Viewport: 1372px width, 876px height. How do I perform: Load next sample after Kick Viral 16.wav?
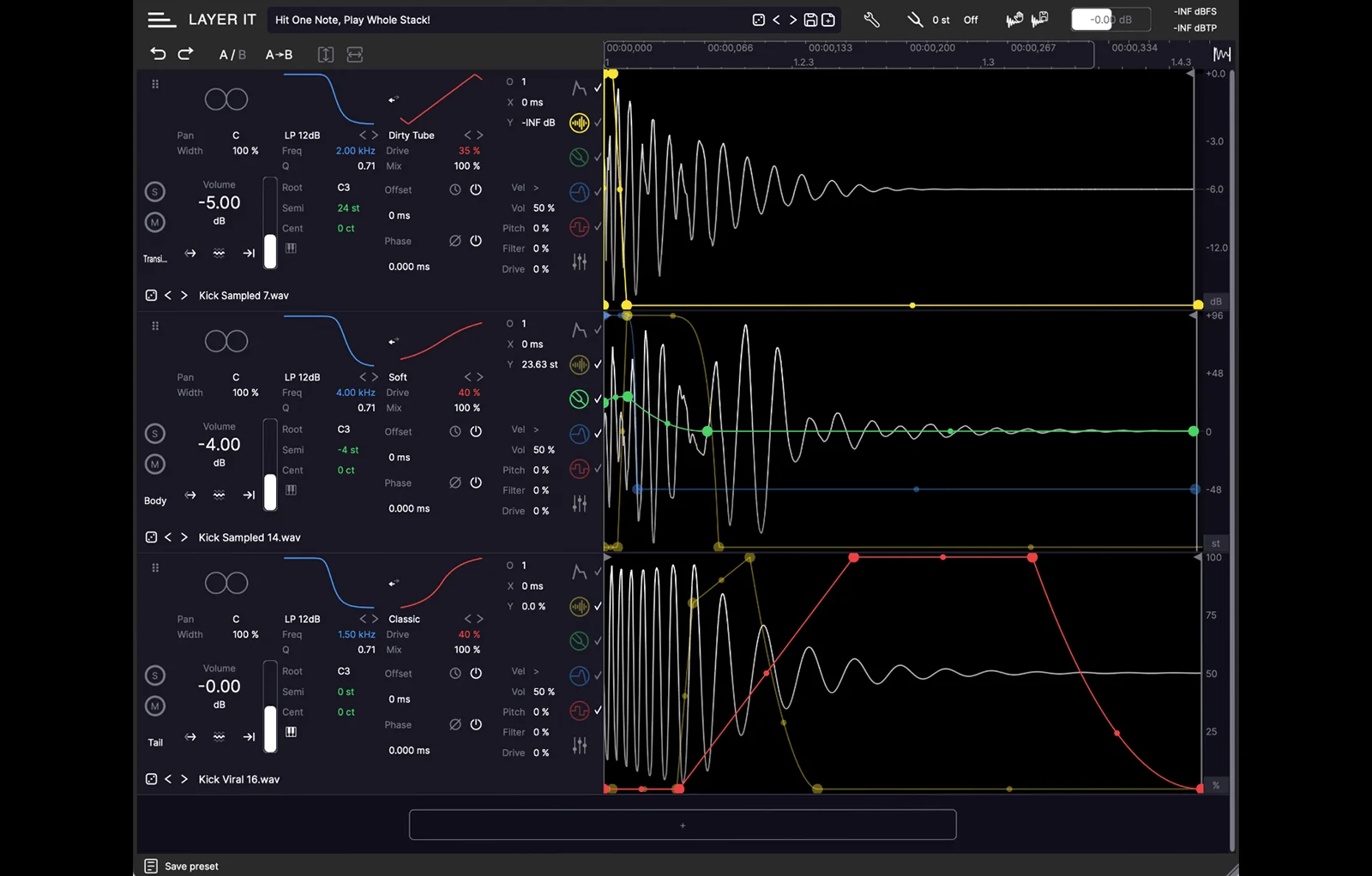[184, 779]
